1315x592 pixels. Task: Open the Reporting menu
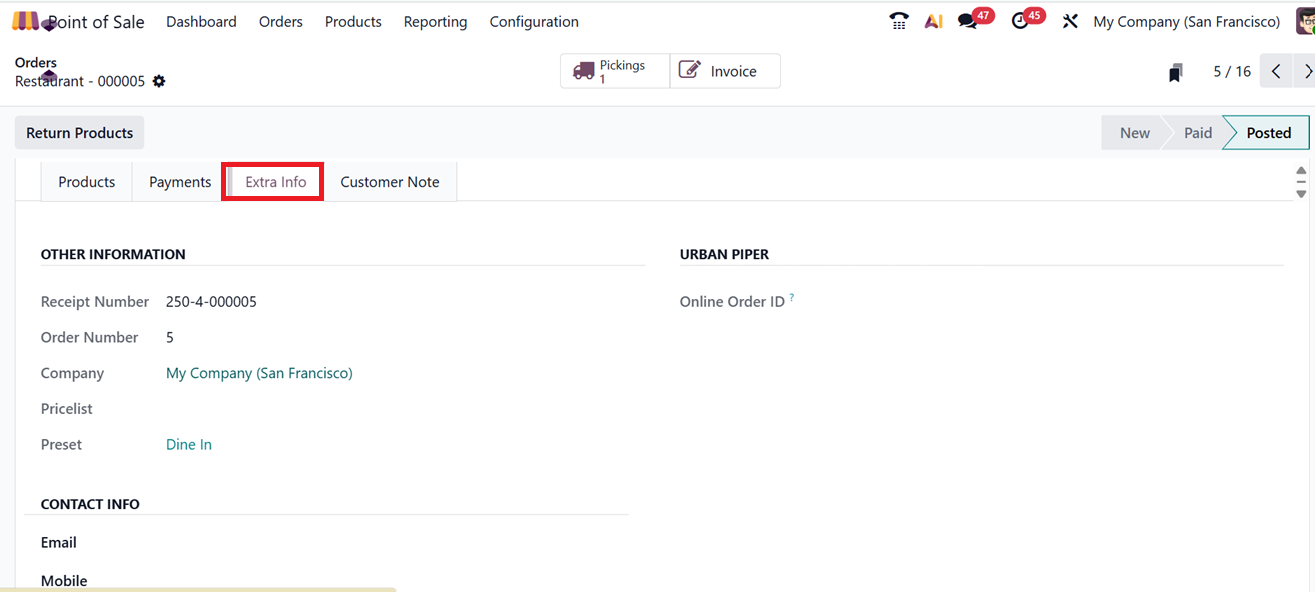(435, 21)
